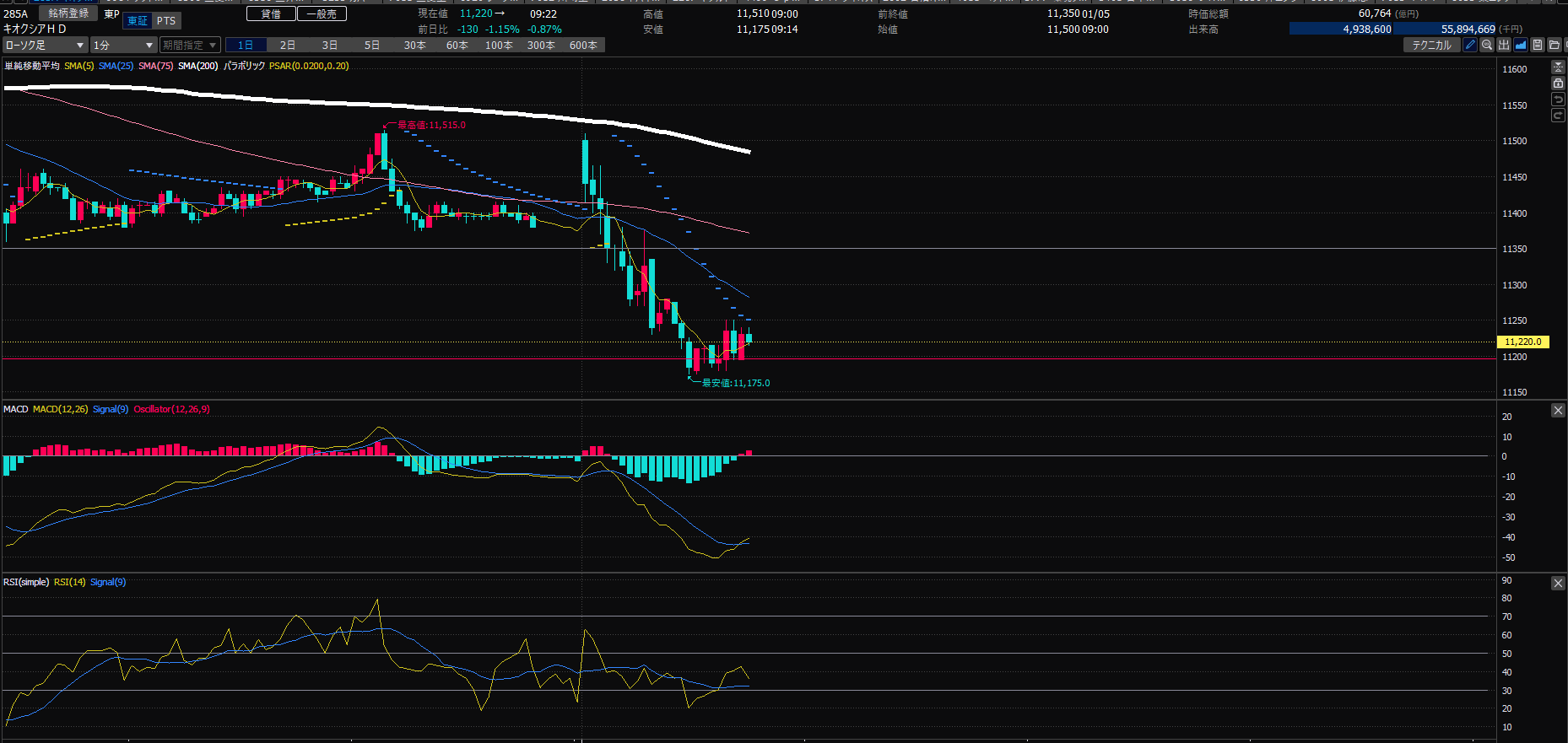Click the magnifier zoom icon

point(1487,45)
